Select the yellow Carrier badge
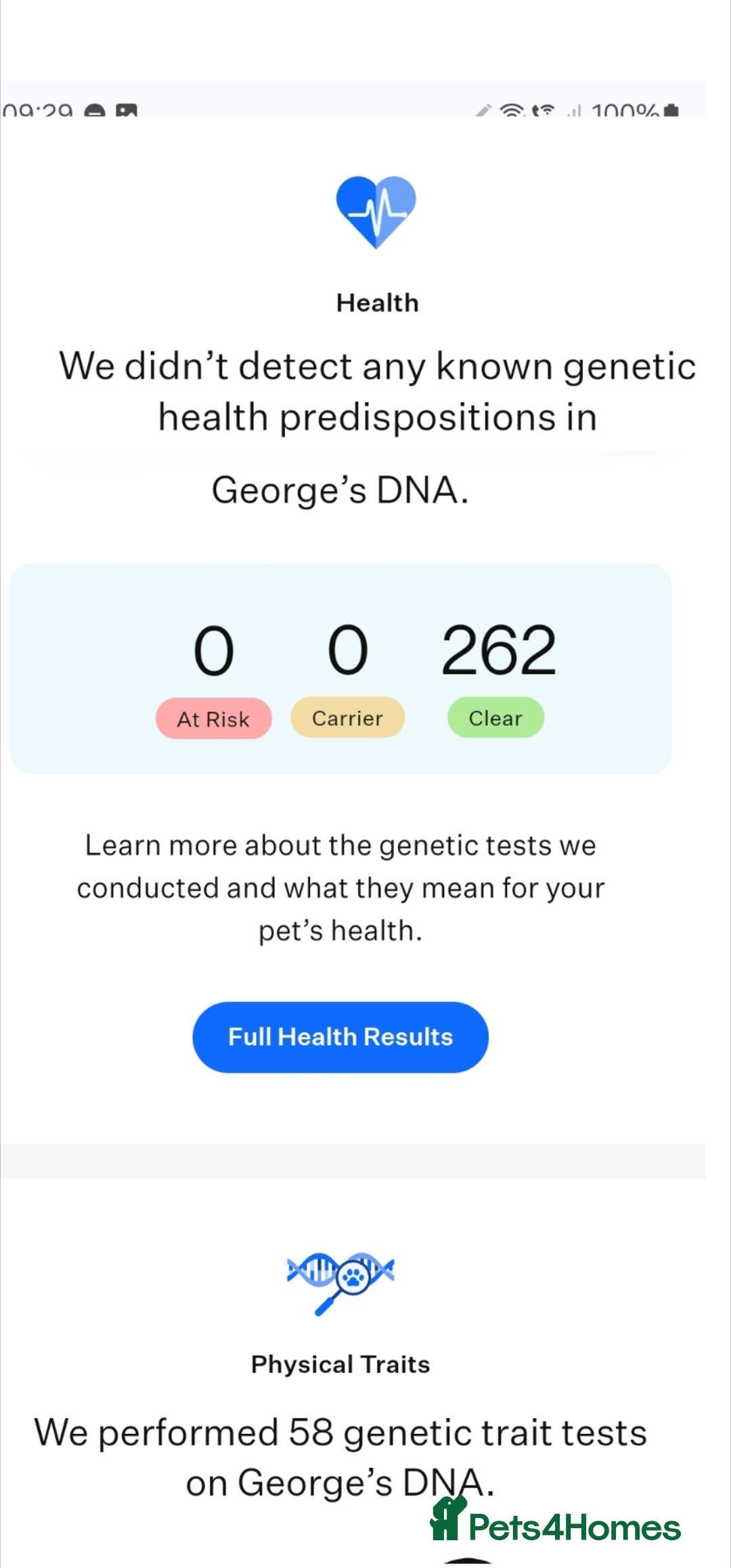This screenshot has height=1568, width=731. 348,718
